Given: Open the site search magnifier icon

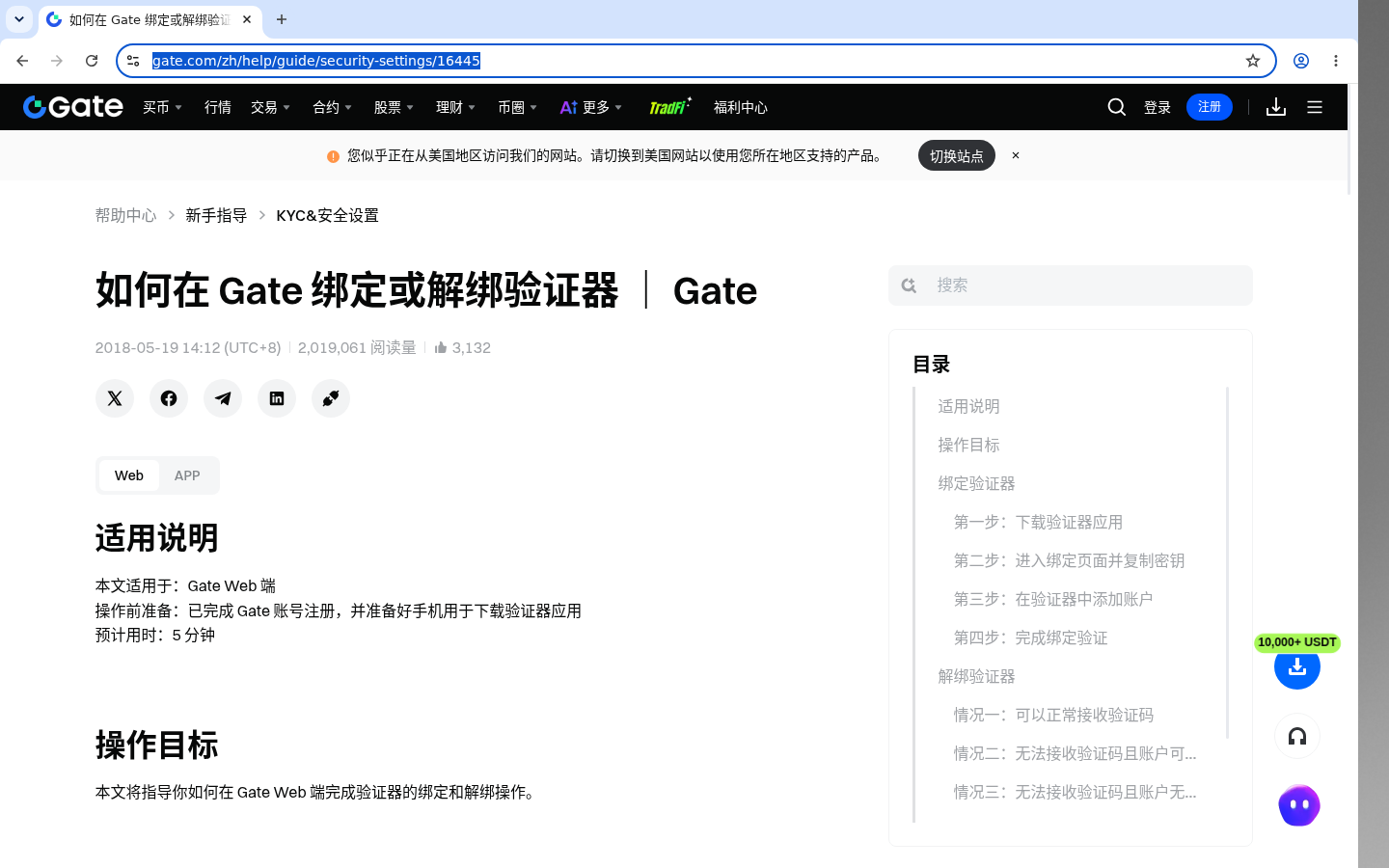Looking at the screenshot, I should tap(1117, 107).
